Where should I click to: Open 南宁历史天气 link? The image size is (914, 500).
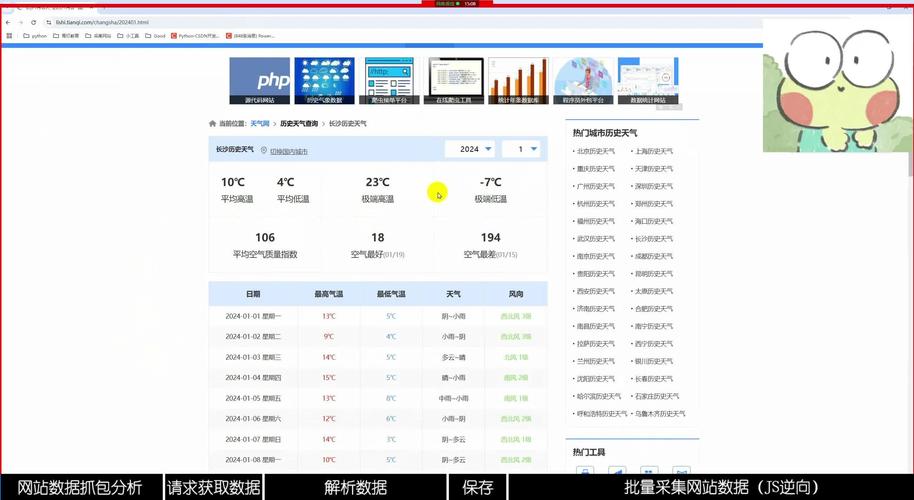[x=653, y=326]
